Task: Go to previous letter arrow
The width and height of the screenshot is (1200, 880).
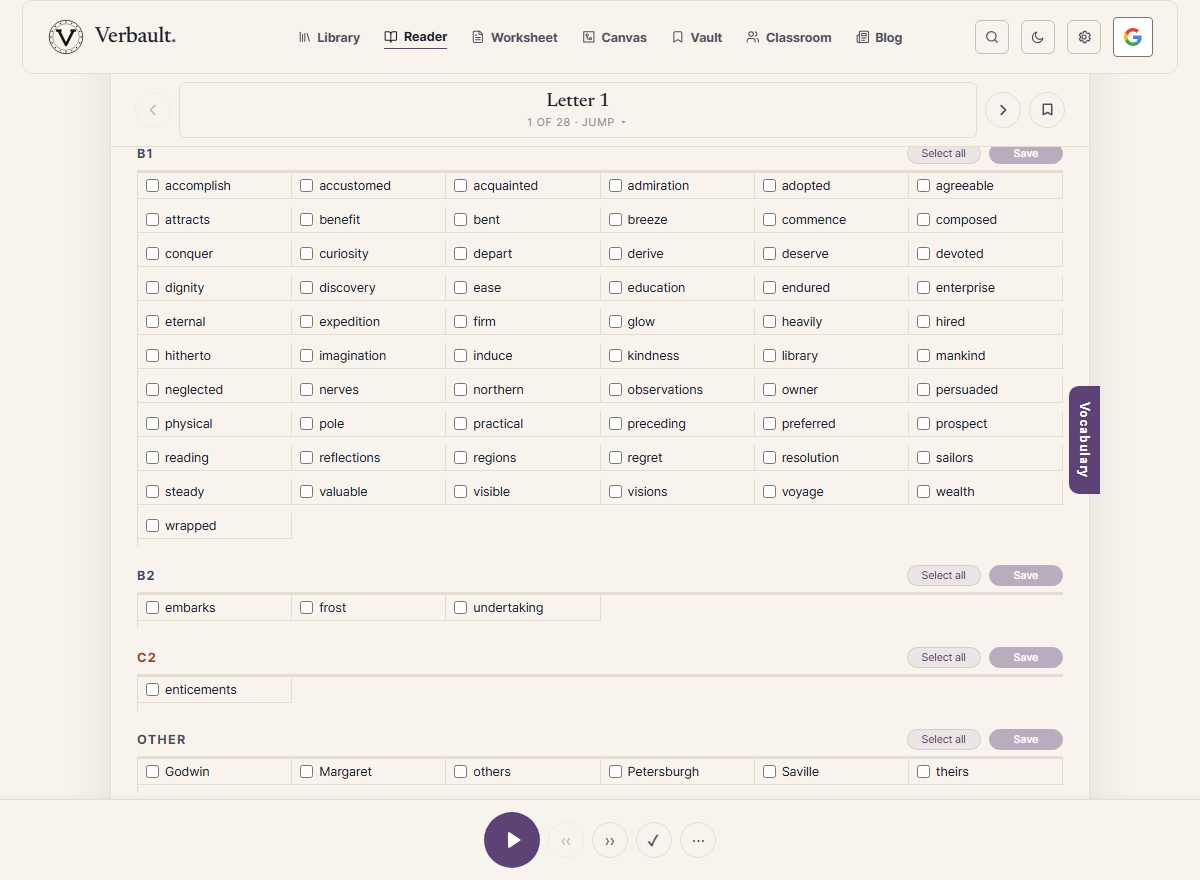Action: pos(153,110)
